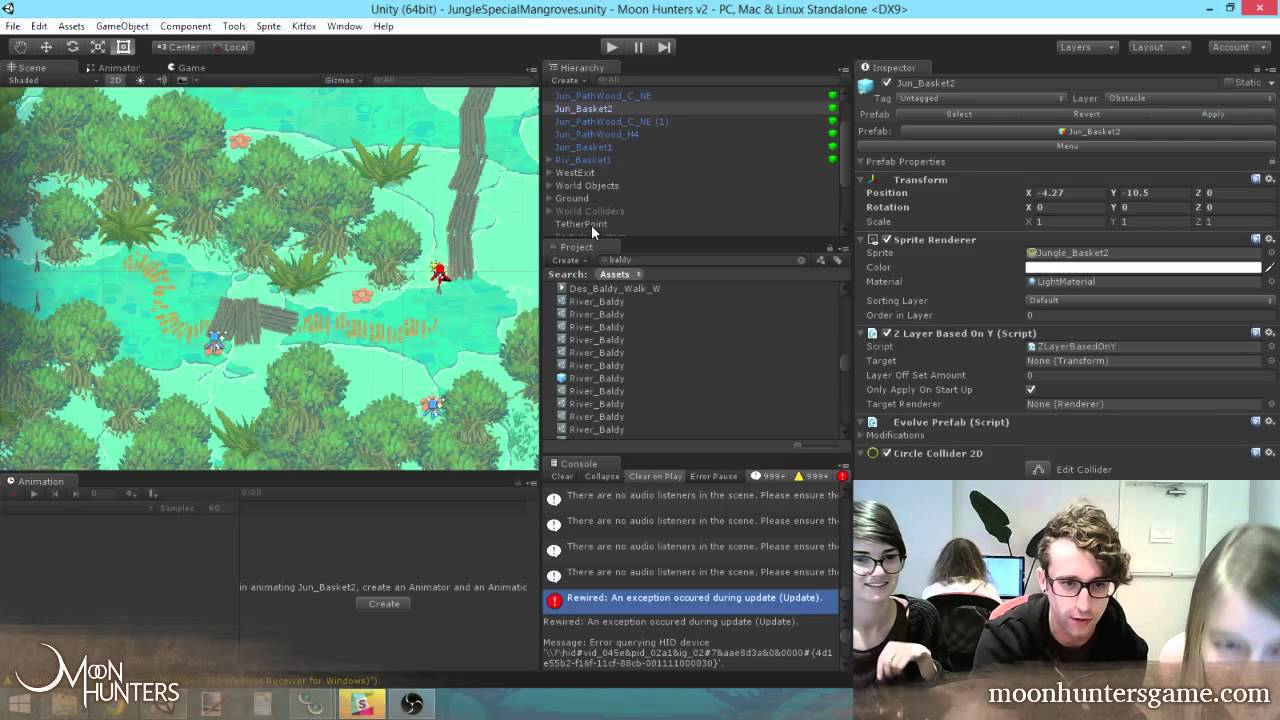Switch to the Game tab
This screenshot has width=1280, height=720.
[187, 68]
